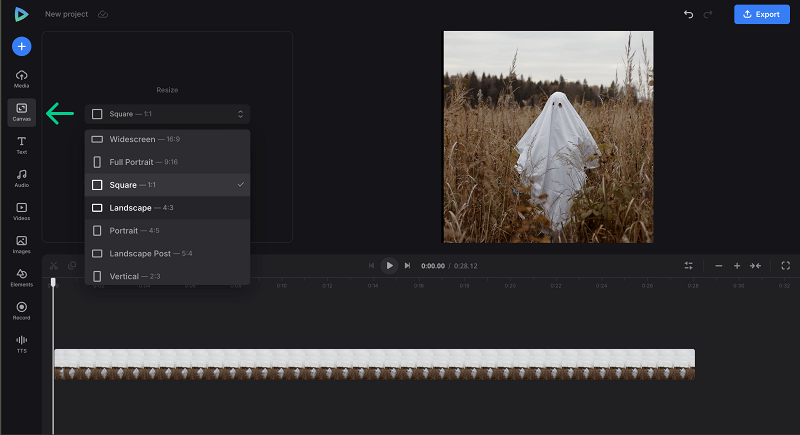Start screen Record tool
The image size is (800, 435).
click(x=22, y=310)
